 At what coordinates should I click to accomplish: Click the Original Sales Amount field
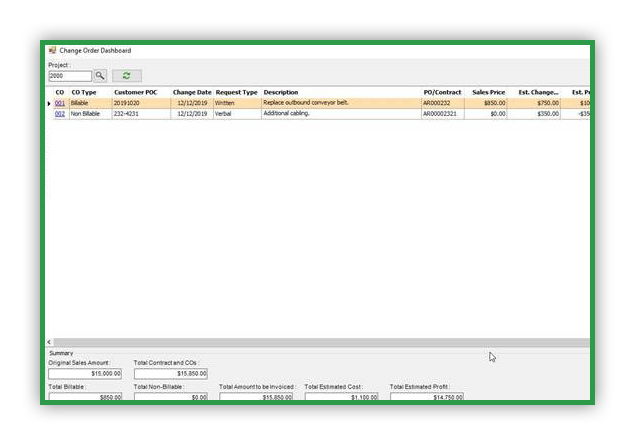[85, 373]
